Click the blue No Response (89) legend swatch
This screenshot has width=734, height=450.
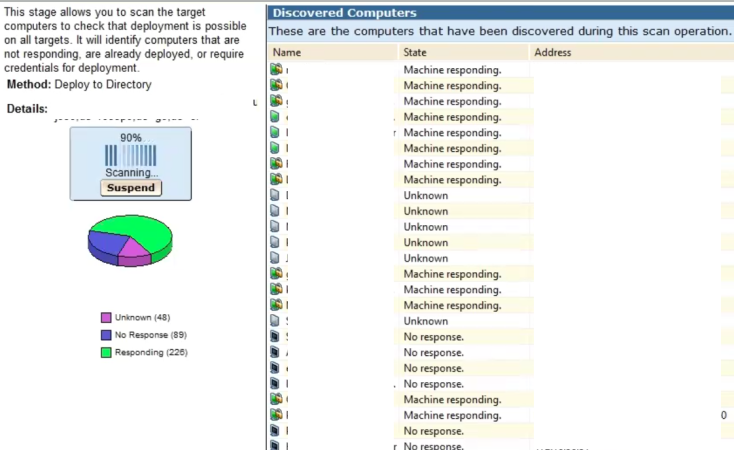click(x=106, y=335)
